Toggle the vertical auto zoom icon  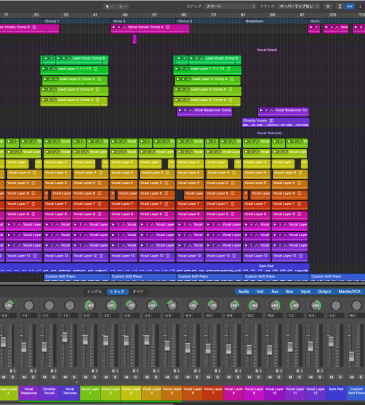click(340, 6)
